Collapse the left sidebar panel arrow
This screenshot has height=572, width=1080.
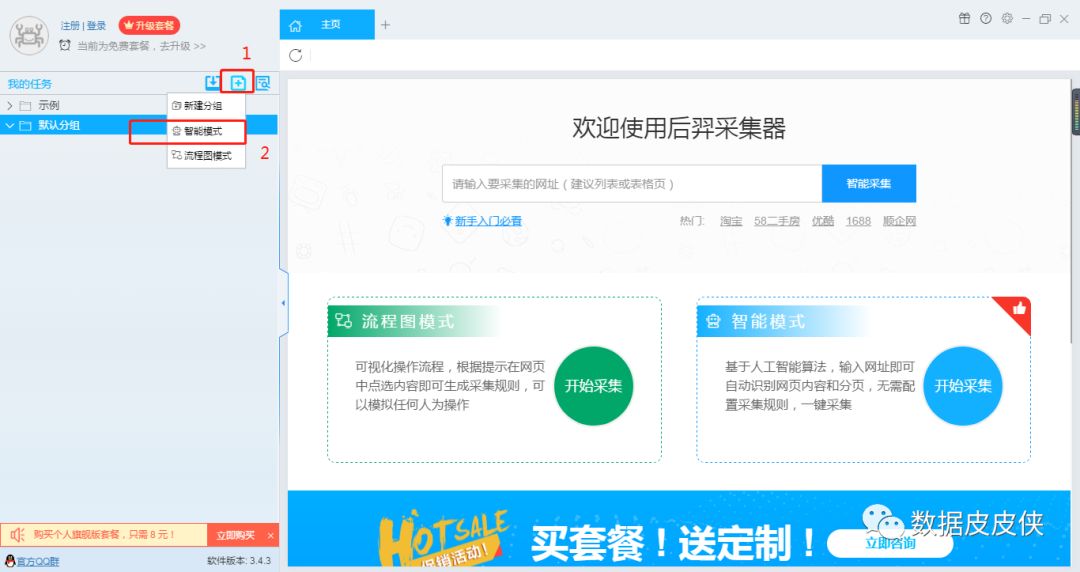[x=283, y=303]
